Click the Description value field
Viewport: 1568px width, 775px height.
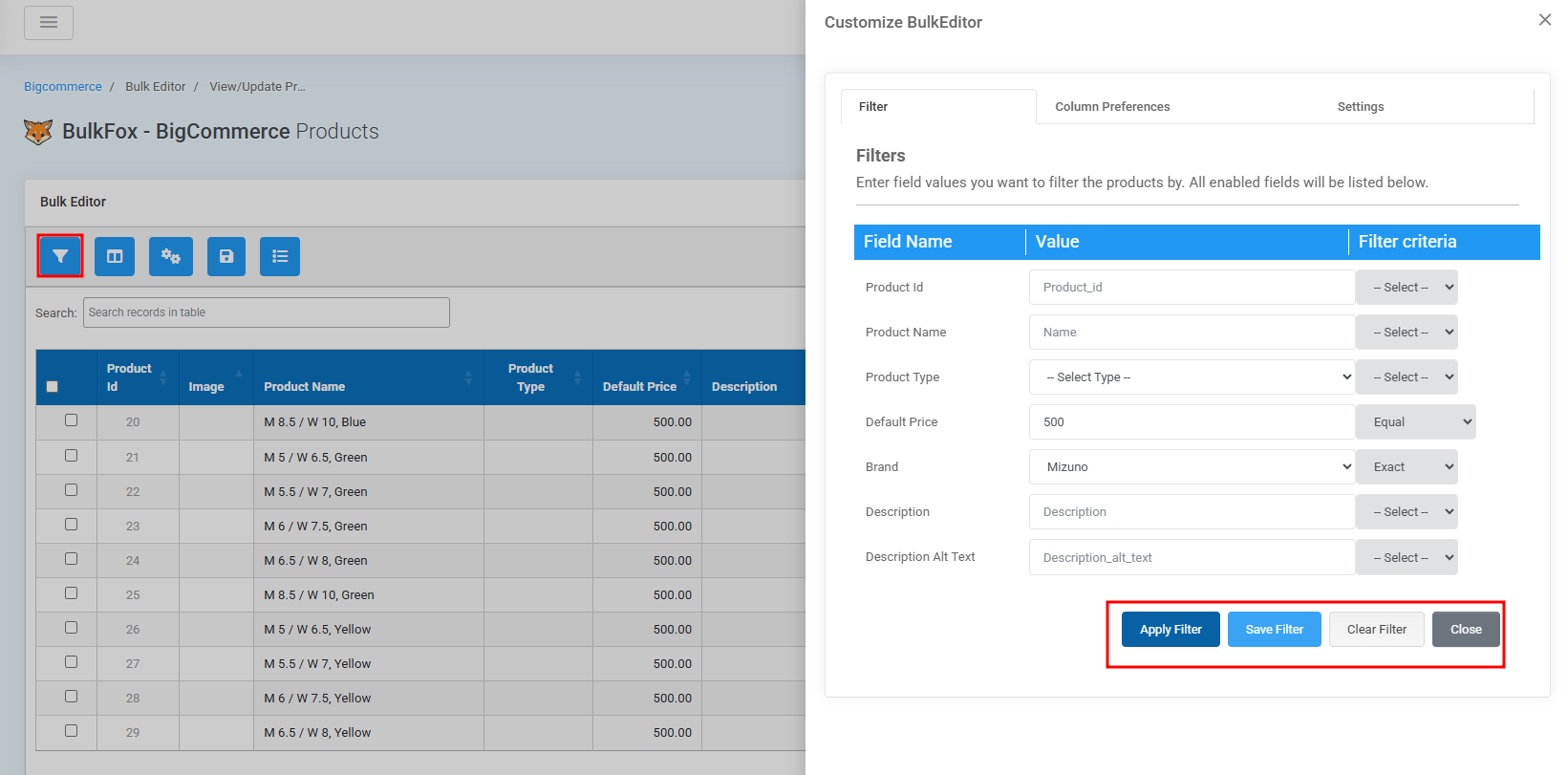click(1192, 512)
